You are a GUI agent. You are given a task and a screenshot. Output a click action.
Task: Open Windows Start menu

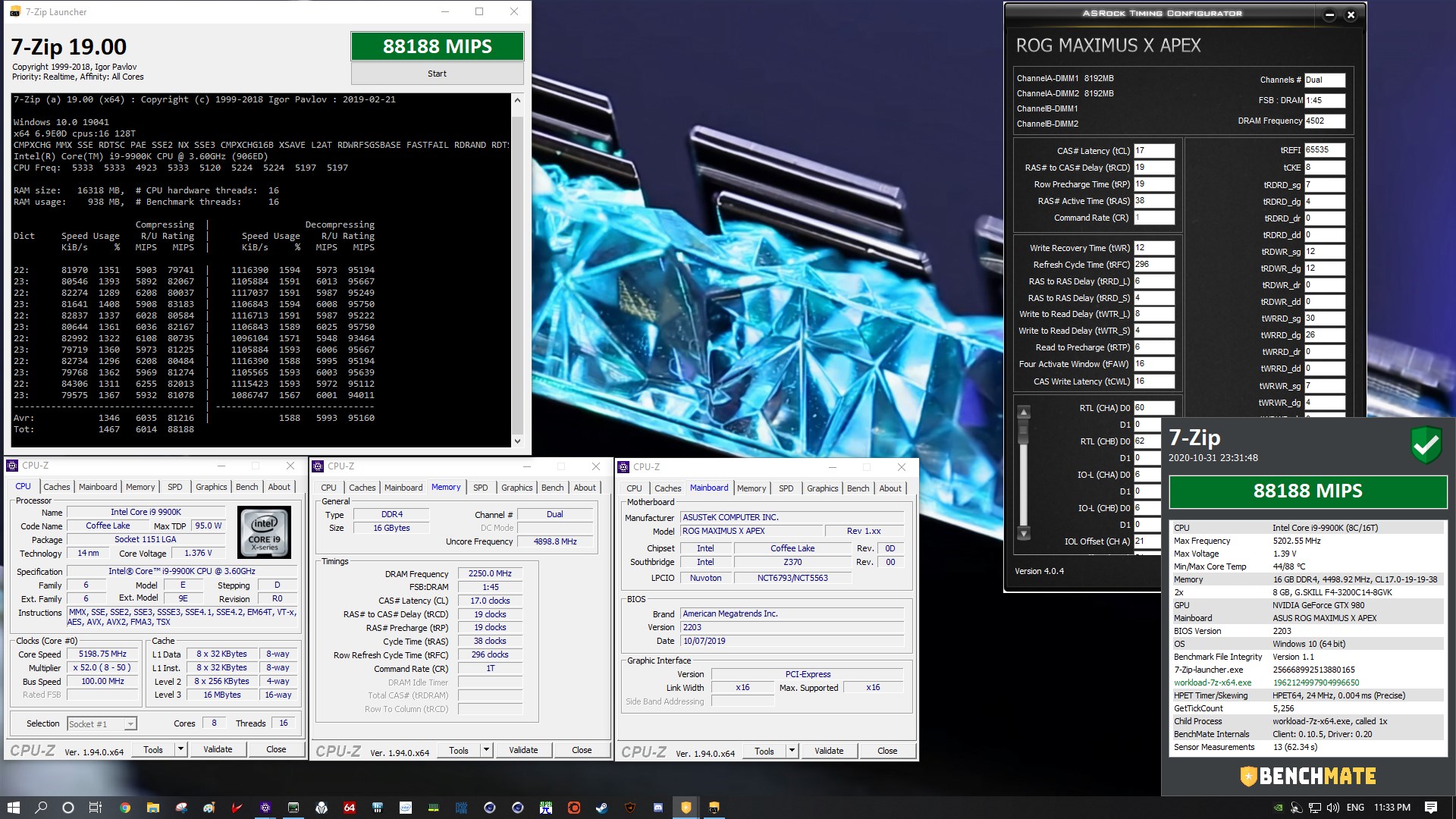13,808
